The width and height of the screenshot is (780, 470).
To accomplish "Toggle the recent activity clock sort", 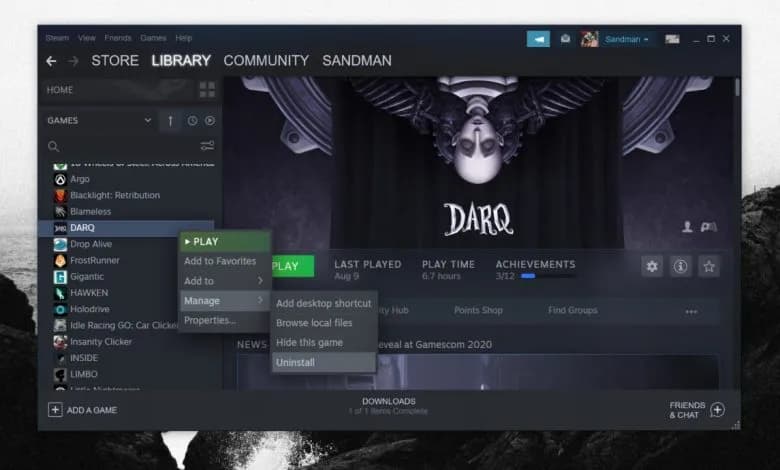I will point(192,121).
